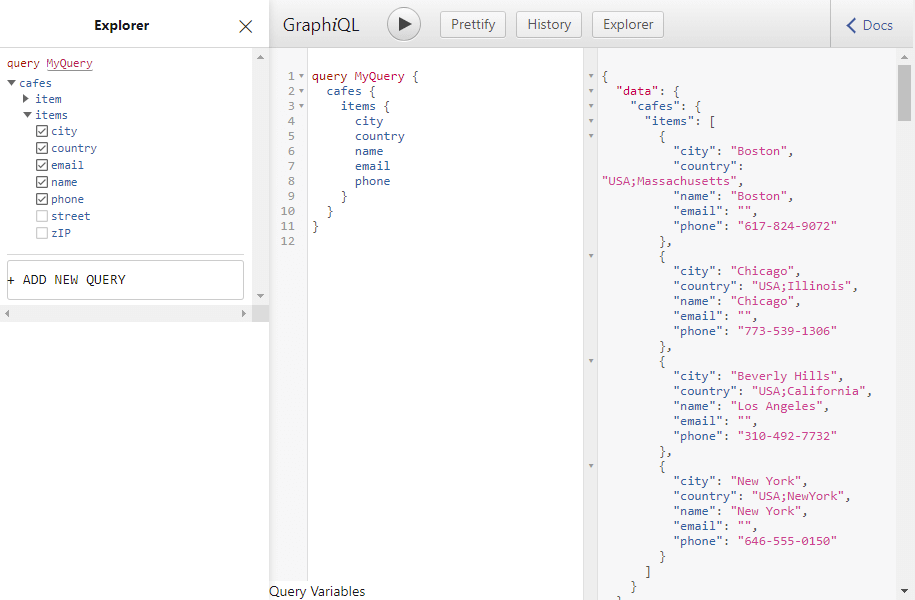Click the Explorer scroll-down arrow

[260, 296]
